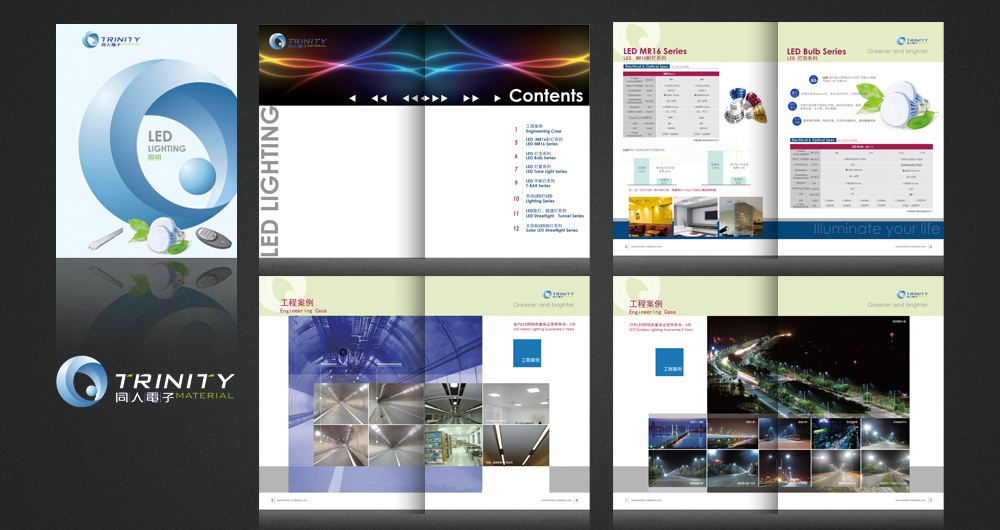Open the LED MR16 Series contents entry
The image size is (1000, 530).
click(x=545, y=143)
